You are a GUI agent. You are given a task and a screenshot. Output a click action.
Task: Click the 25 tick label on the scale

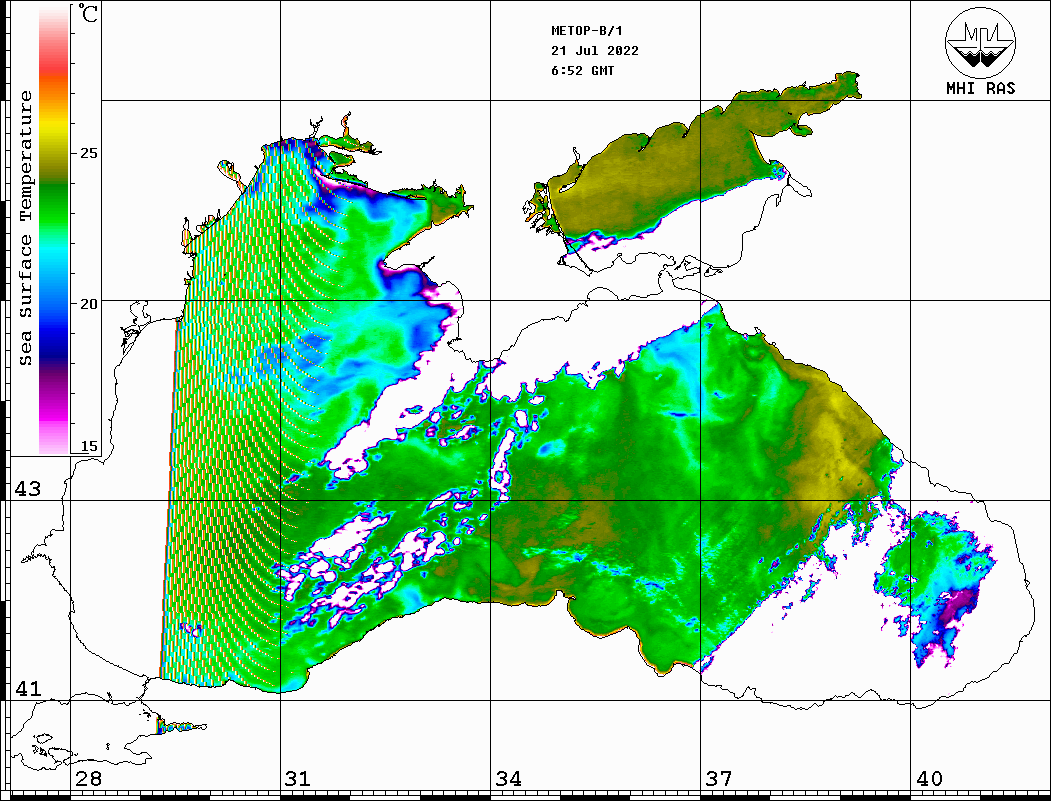pos(88,153)
